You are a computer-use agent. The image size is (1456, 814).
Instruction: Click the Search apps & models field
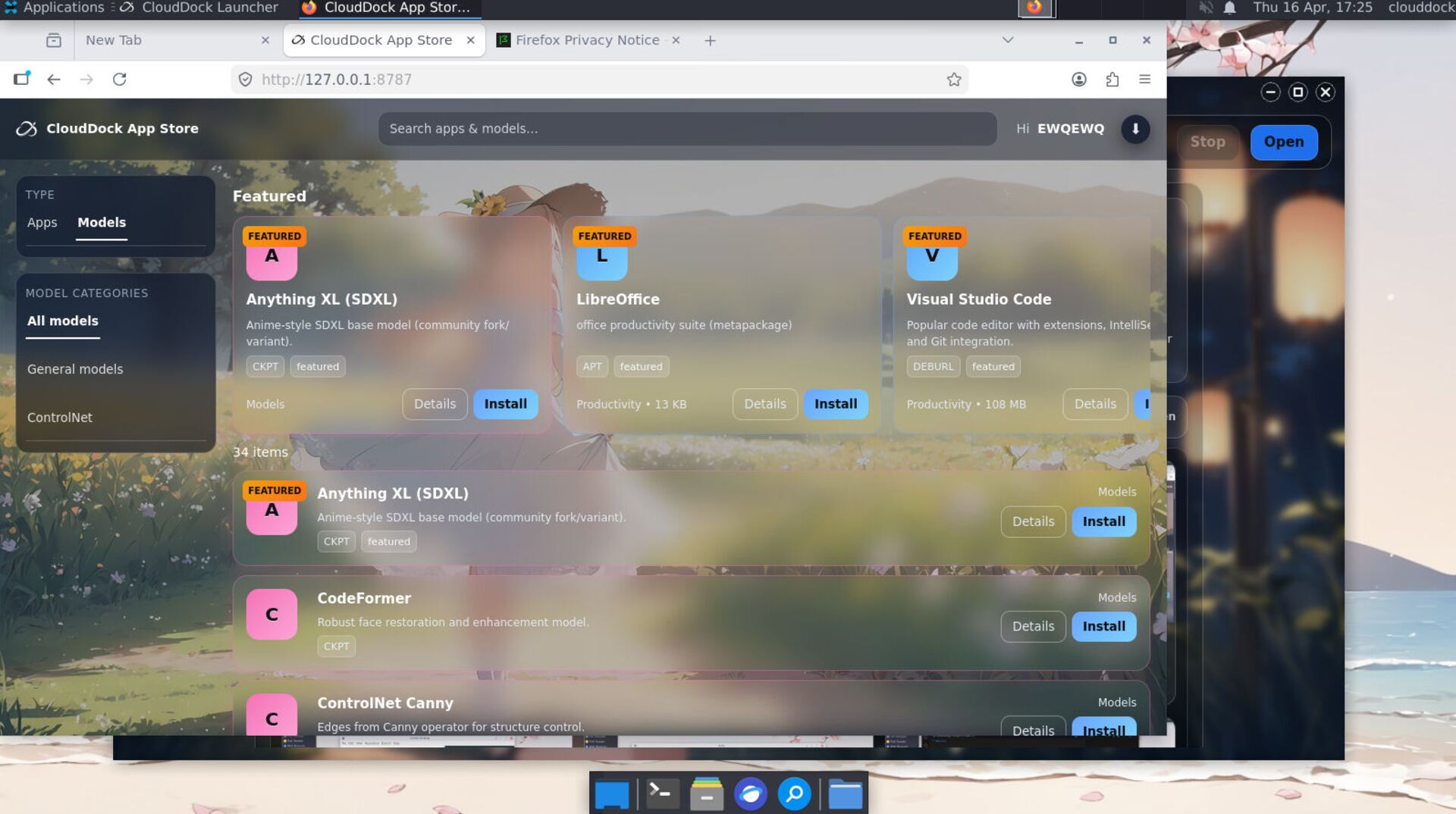(686, 129)
